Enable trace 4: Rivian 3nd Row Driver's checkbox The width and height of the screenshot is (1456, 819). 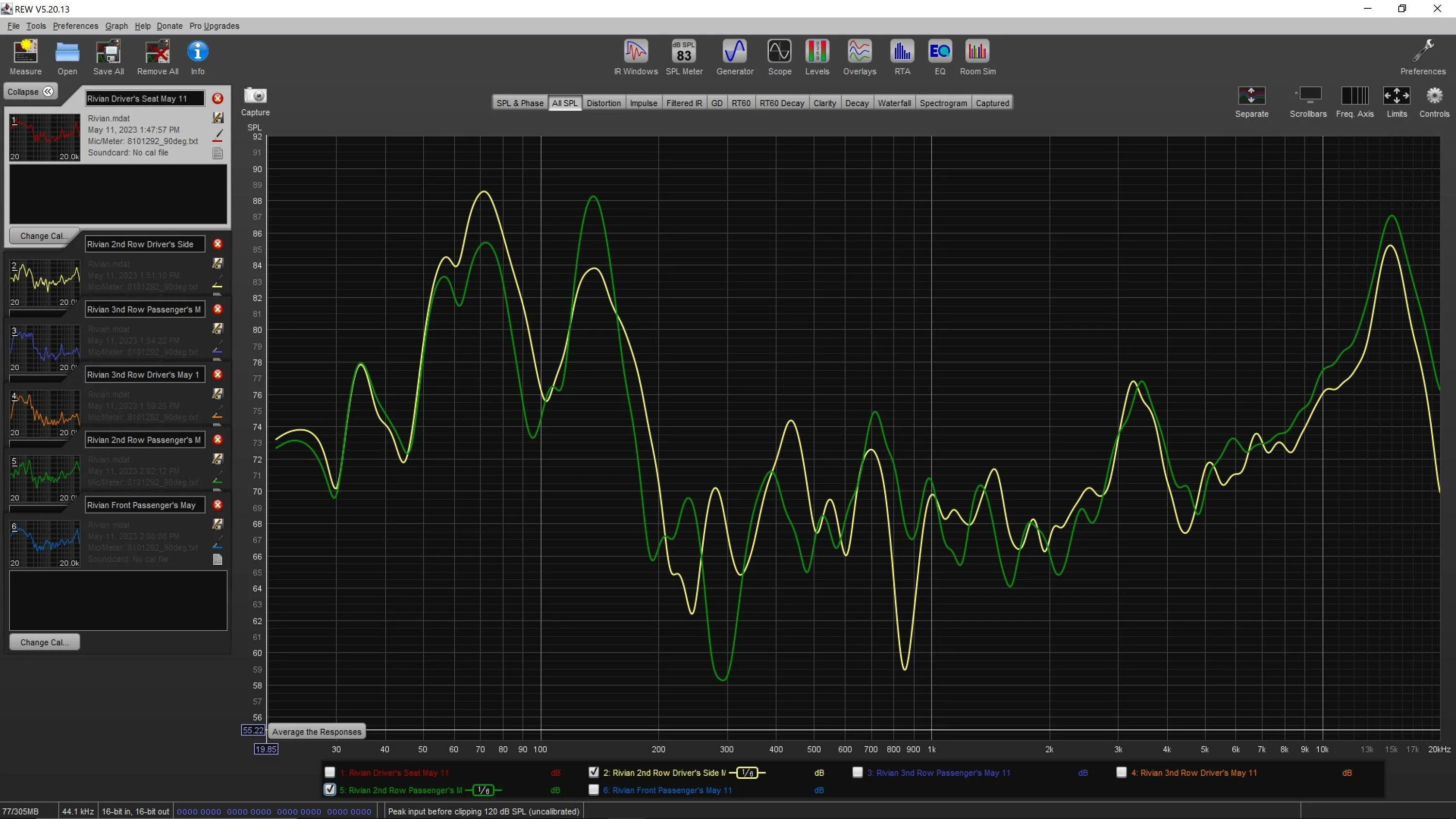pyautogui.click(x=1122, y=772)
